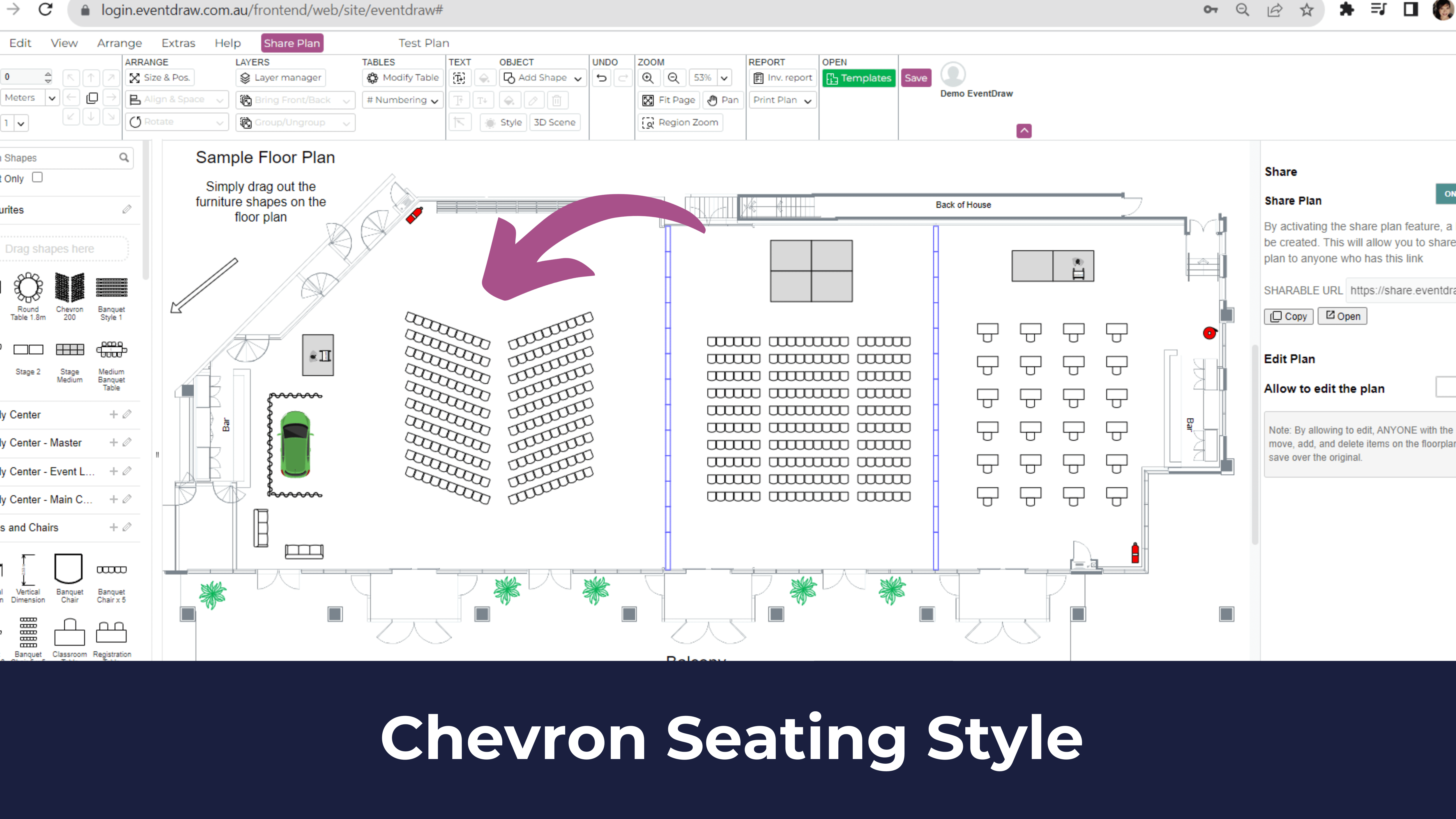Click the insert text box icon
1456x819 pixels.
[x=459, y=78]
